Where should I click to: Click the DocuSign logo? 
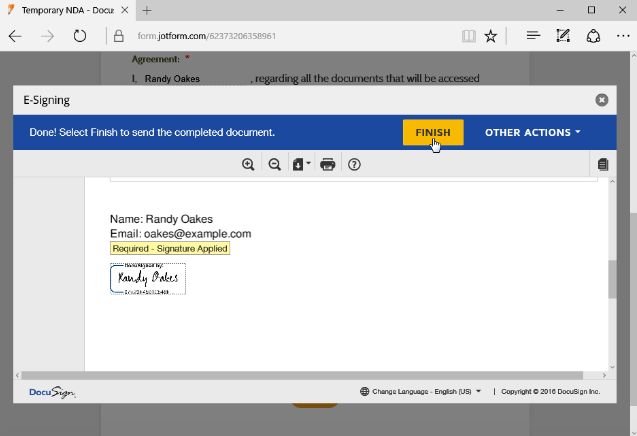pos(51,392)
